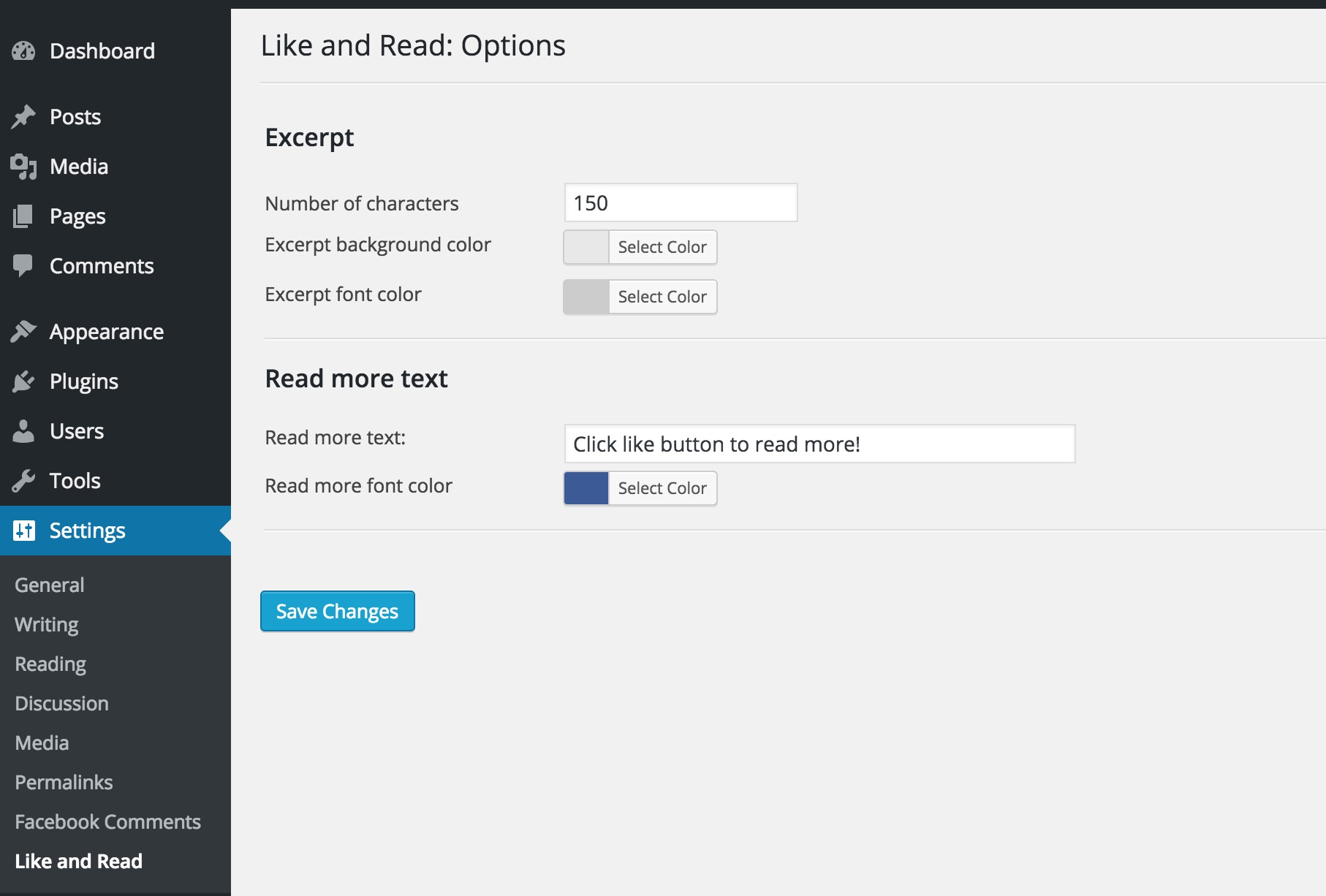Click the blue read more font swatch
The image size is (1326, 896).
pos(586,488)
